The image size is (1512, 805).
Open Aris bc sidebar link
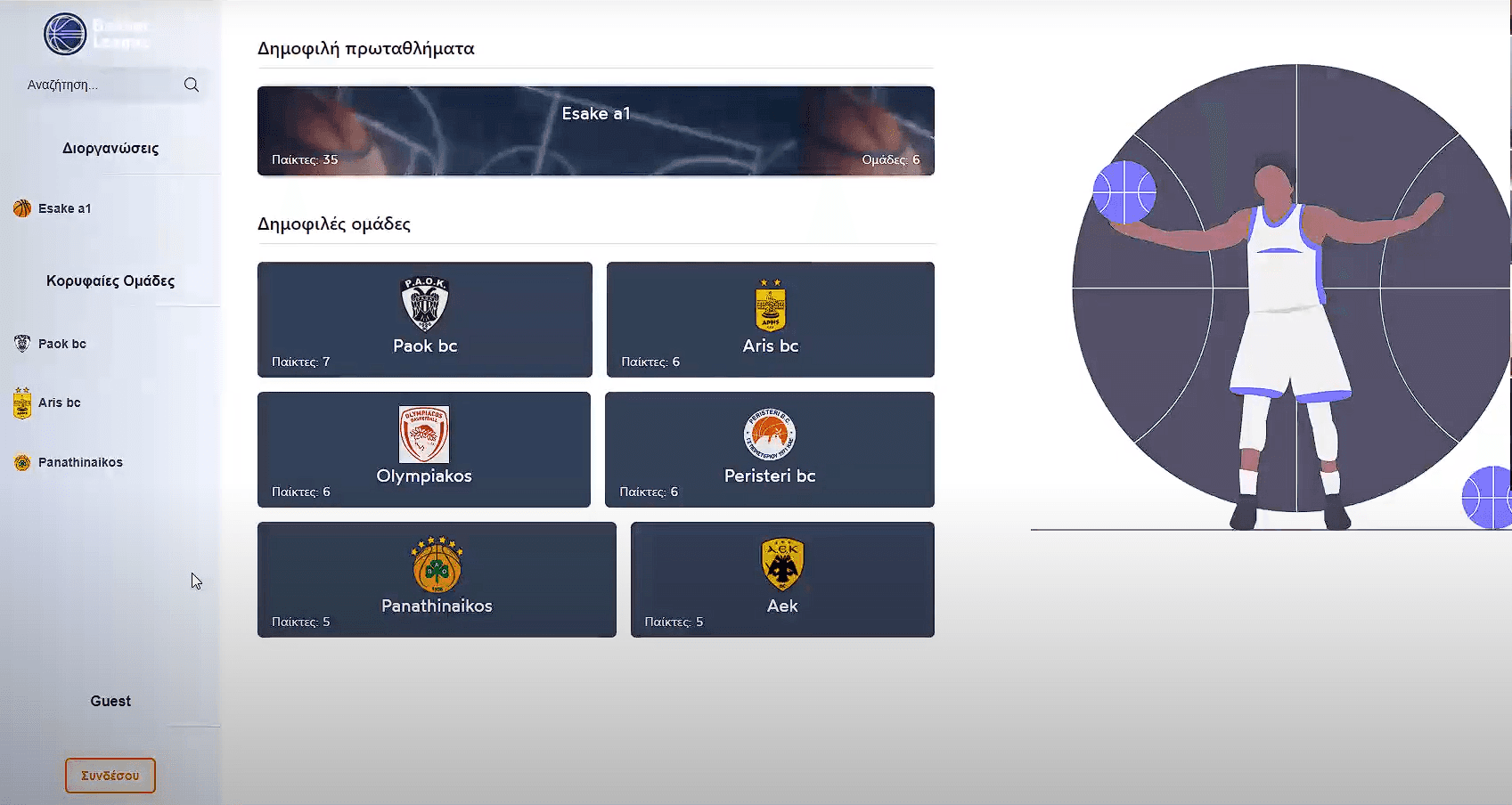coord(60,402)
